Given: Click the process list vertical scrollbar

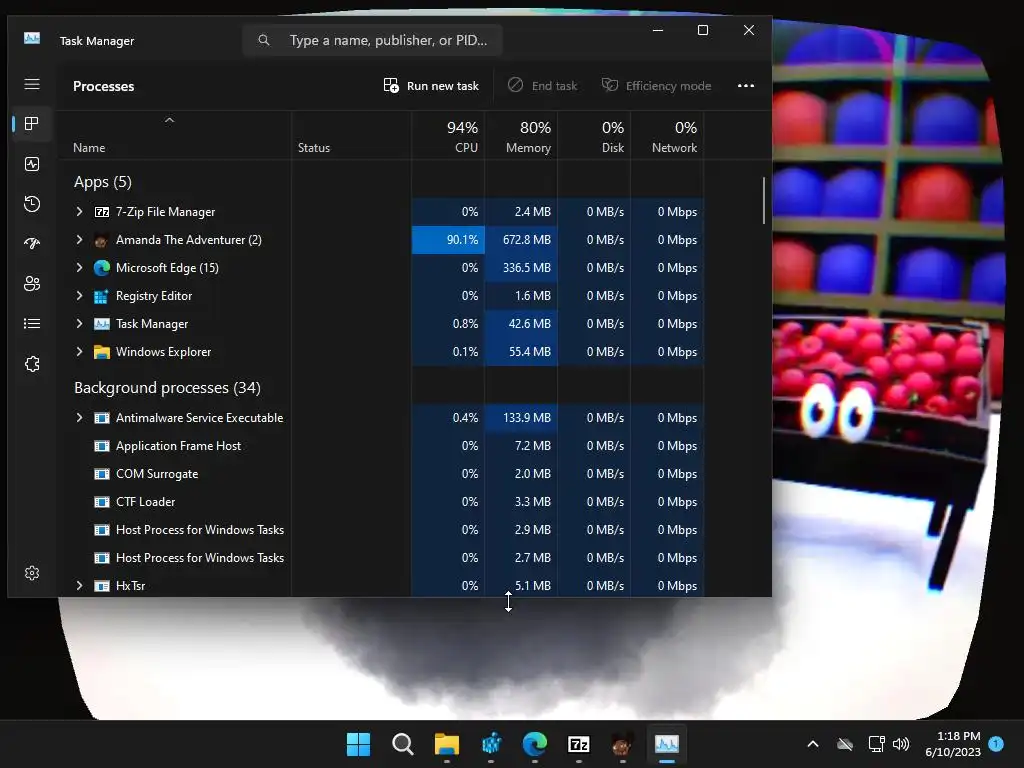Looking at the screenshot, I should pyautogui.click(x=763, y=200).
